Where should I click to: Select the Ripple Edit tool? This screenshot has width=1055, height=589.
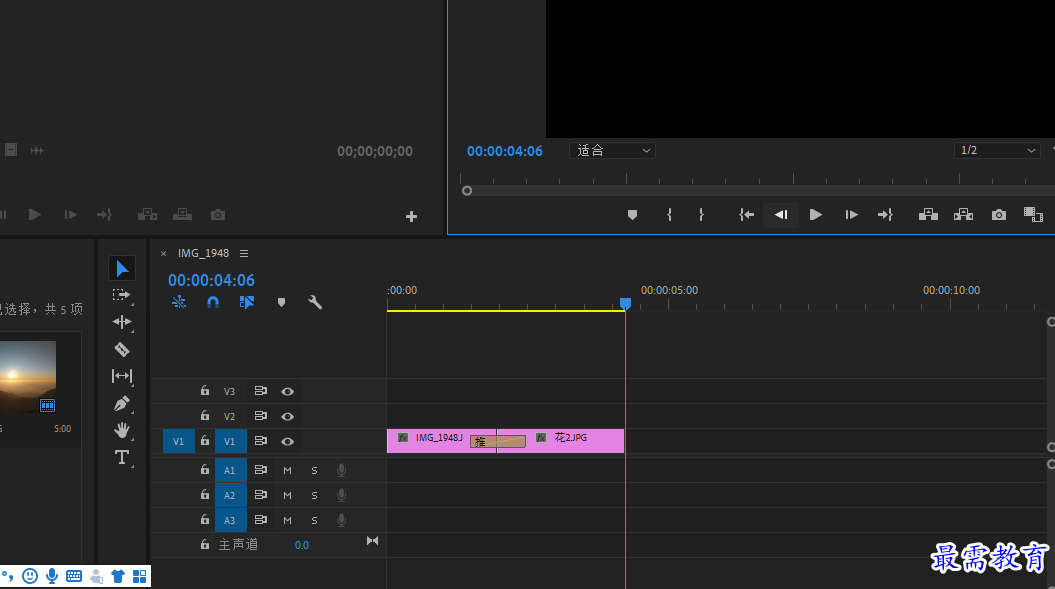point(122,322)
